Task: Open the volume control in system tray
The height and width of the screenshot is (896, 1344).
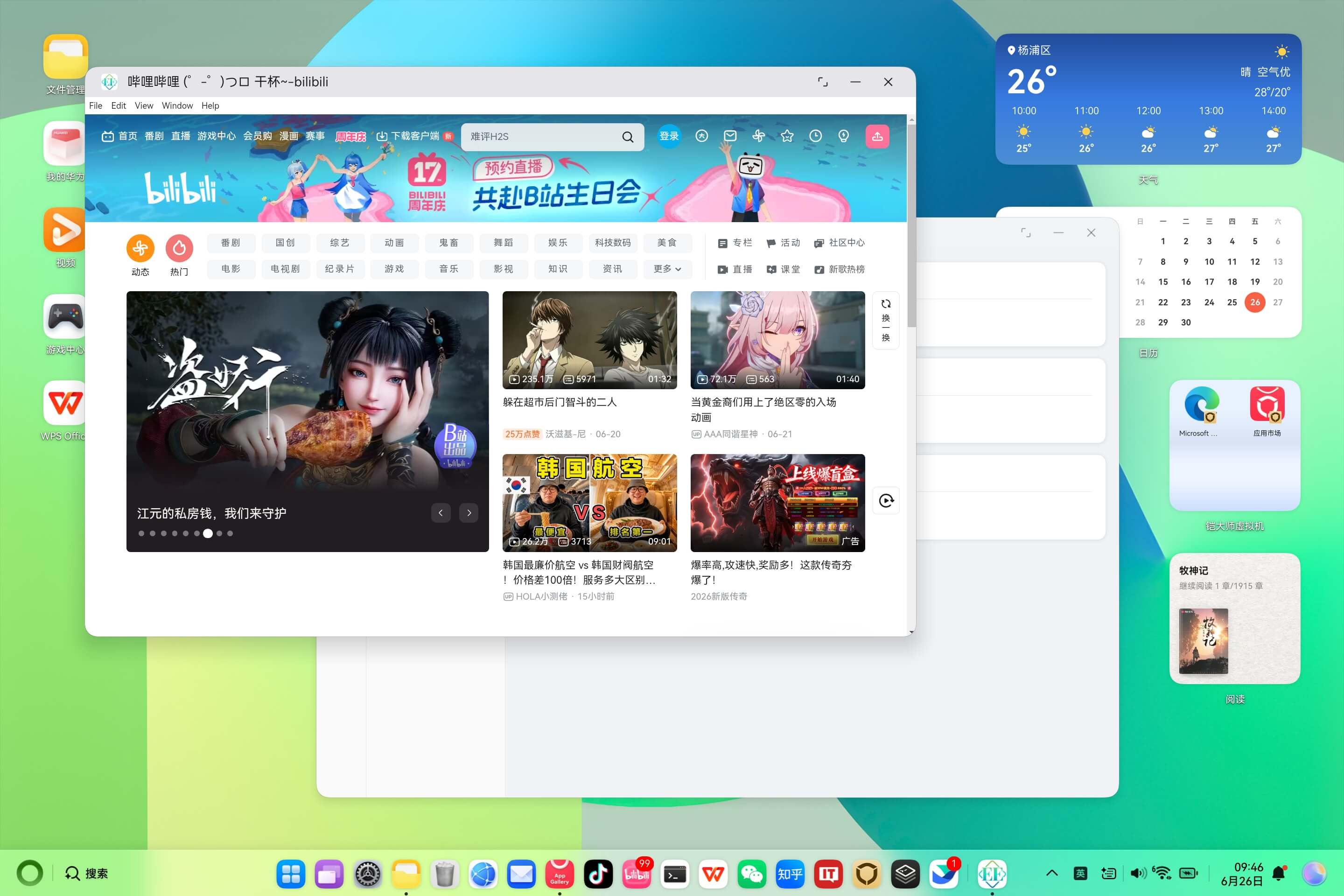Action: 1138,873
